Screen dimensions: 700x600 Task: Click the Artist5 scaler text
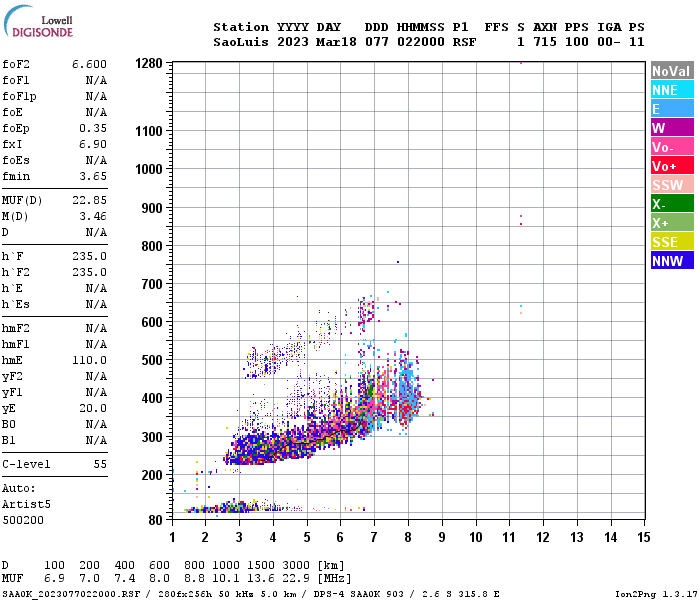[x=26, y=504]
